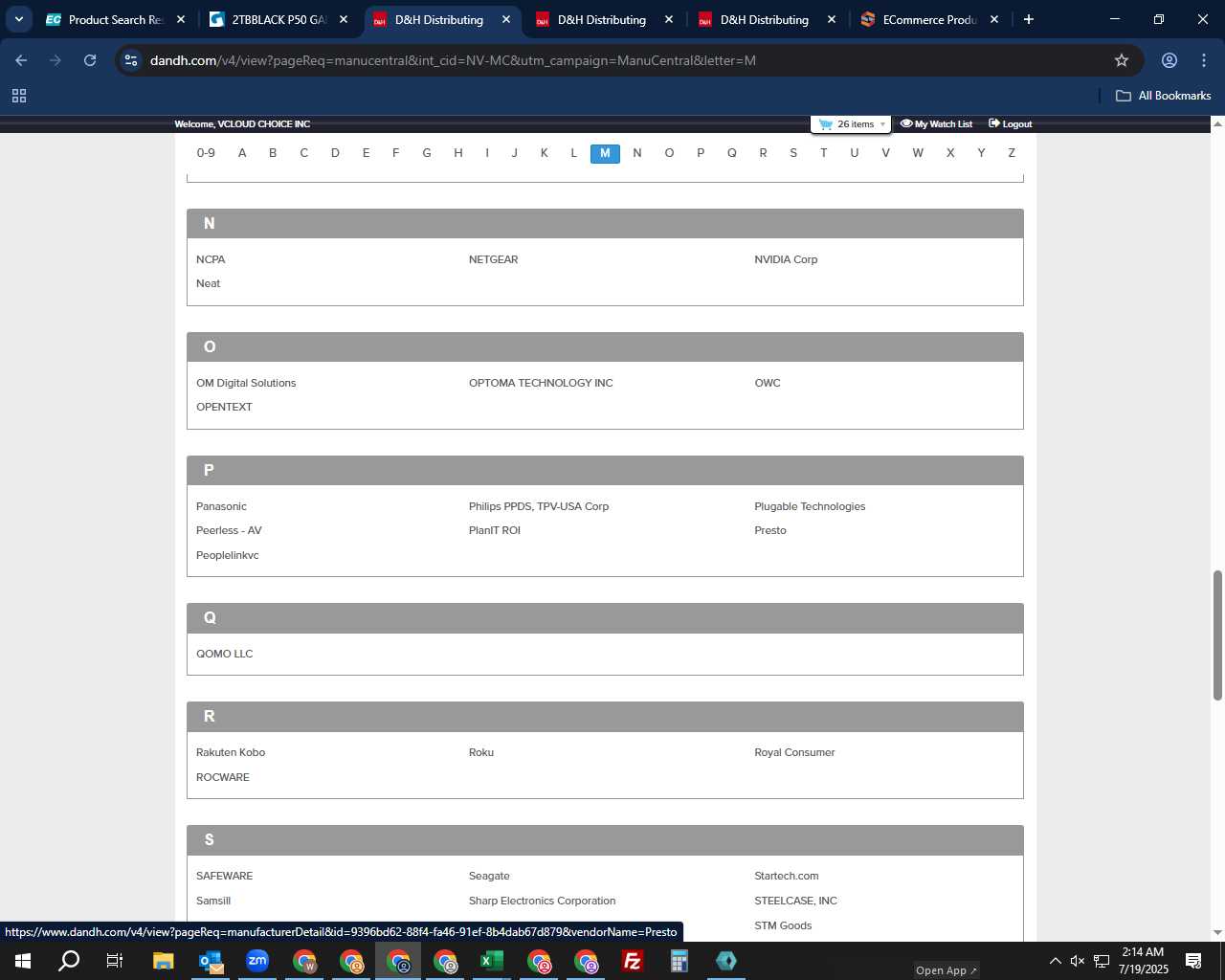The width and height of the screenshot is (1225, 980).
Task: Open the Chrome profile icon
Action: coord(1169,60)
